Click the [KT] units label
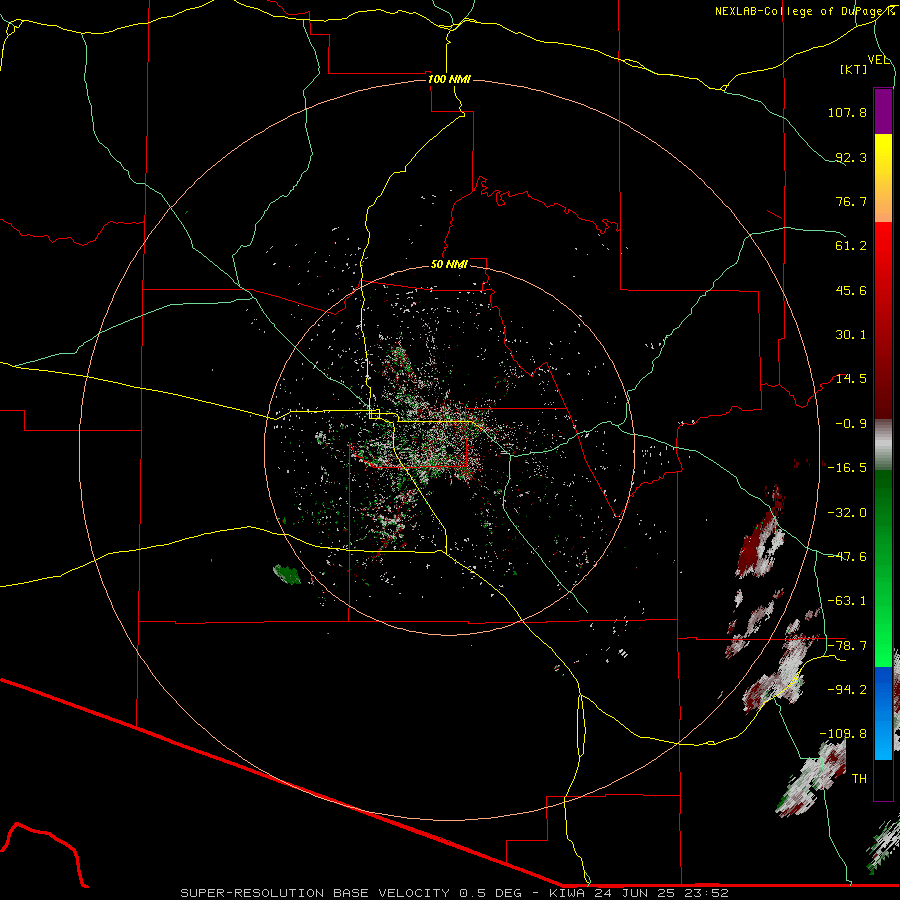Image resolution: width=900 pixels, height=900 pixels. tap(854, 69)
